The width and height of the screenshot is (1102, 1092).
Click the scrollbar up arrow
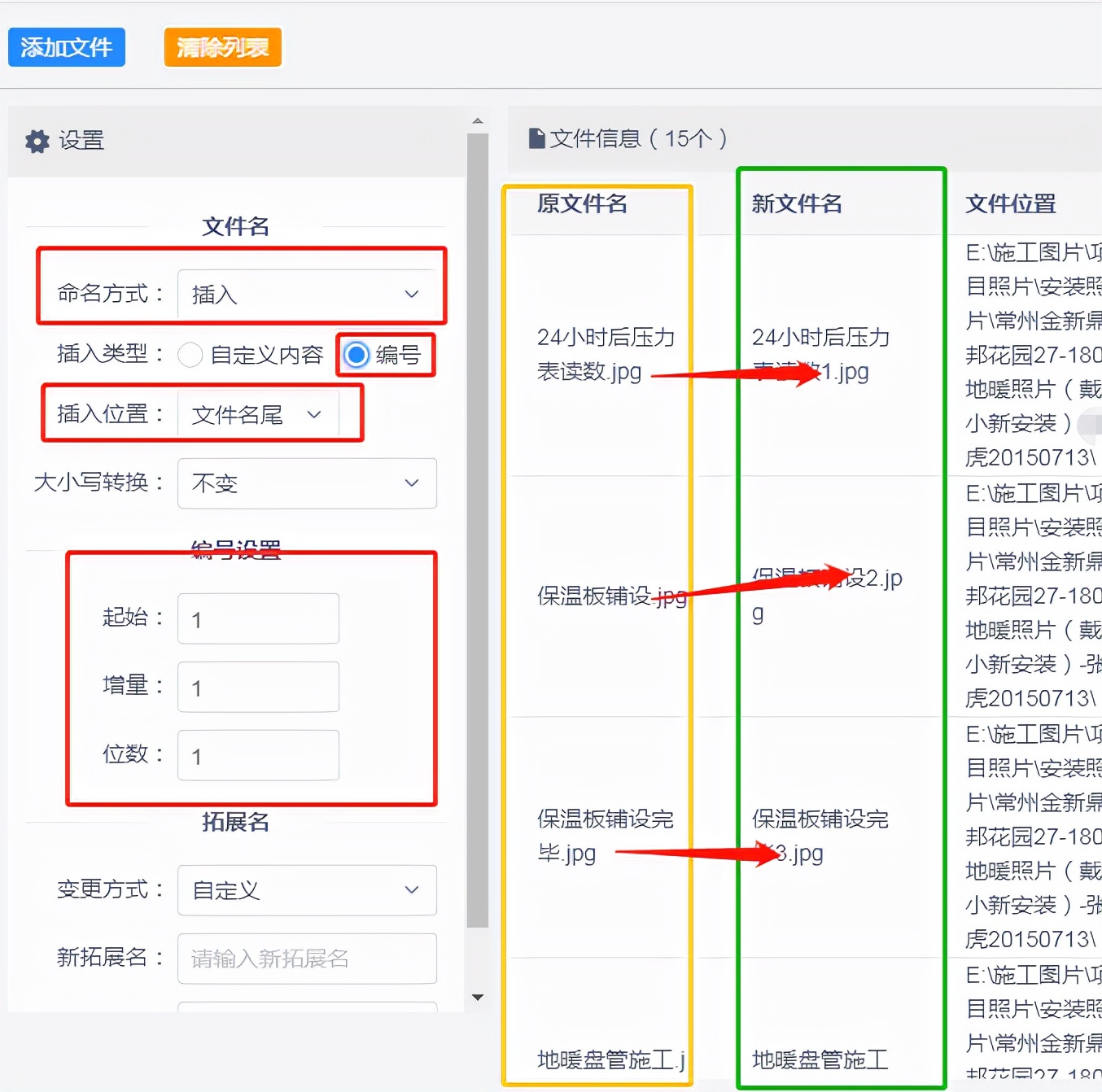point(478,120)
